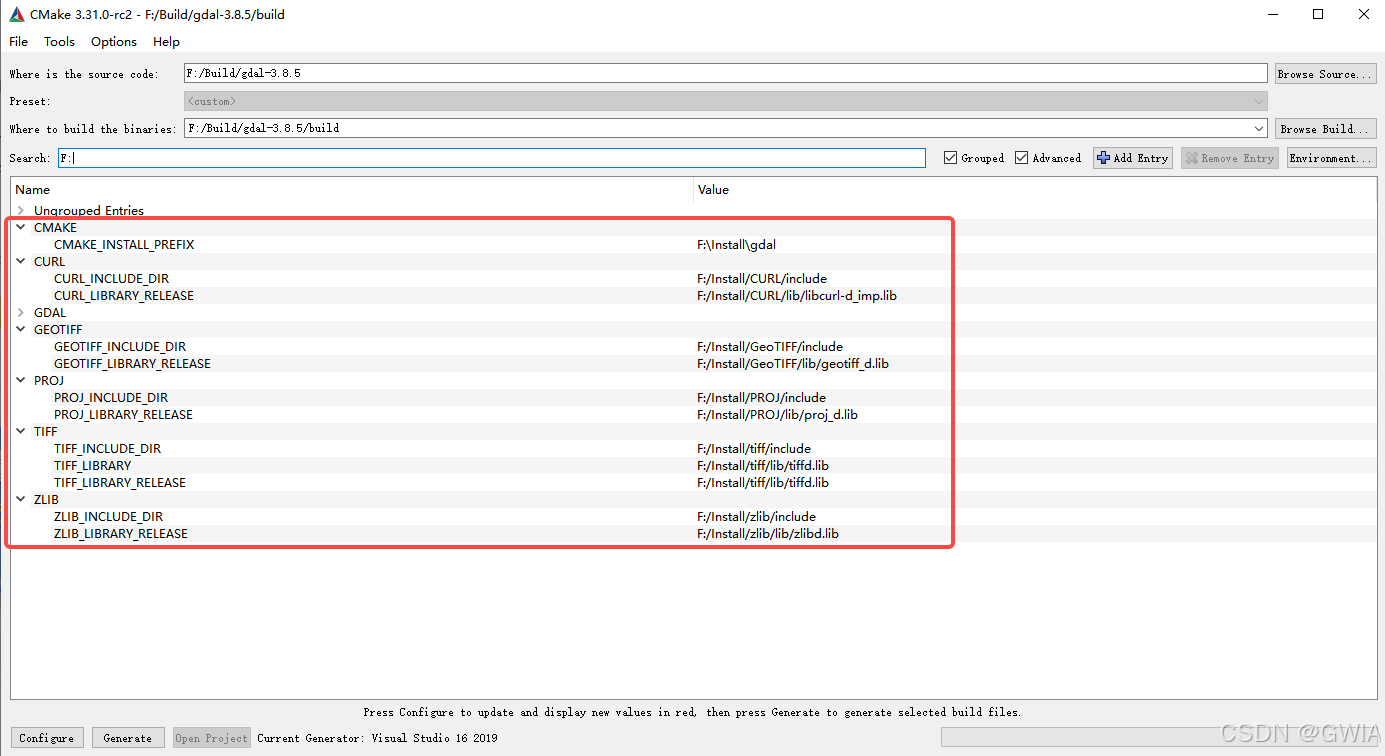1385x756 pixels.
Task: Click value F:/Install/PROJ/include
Action: (x=761, y=398)
